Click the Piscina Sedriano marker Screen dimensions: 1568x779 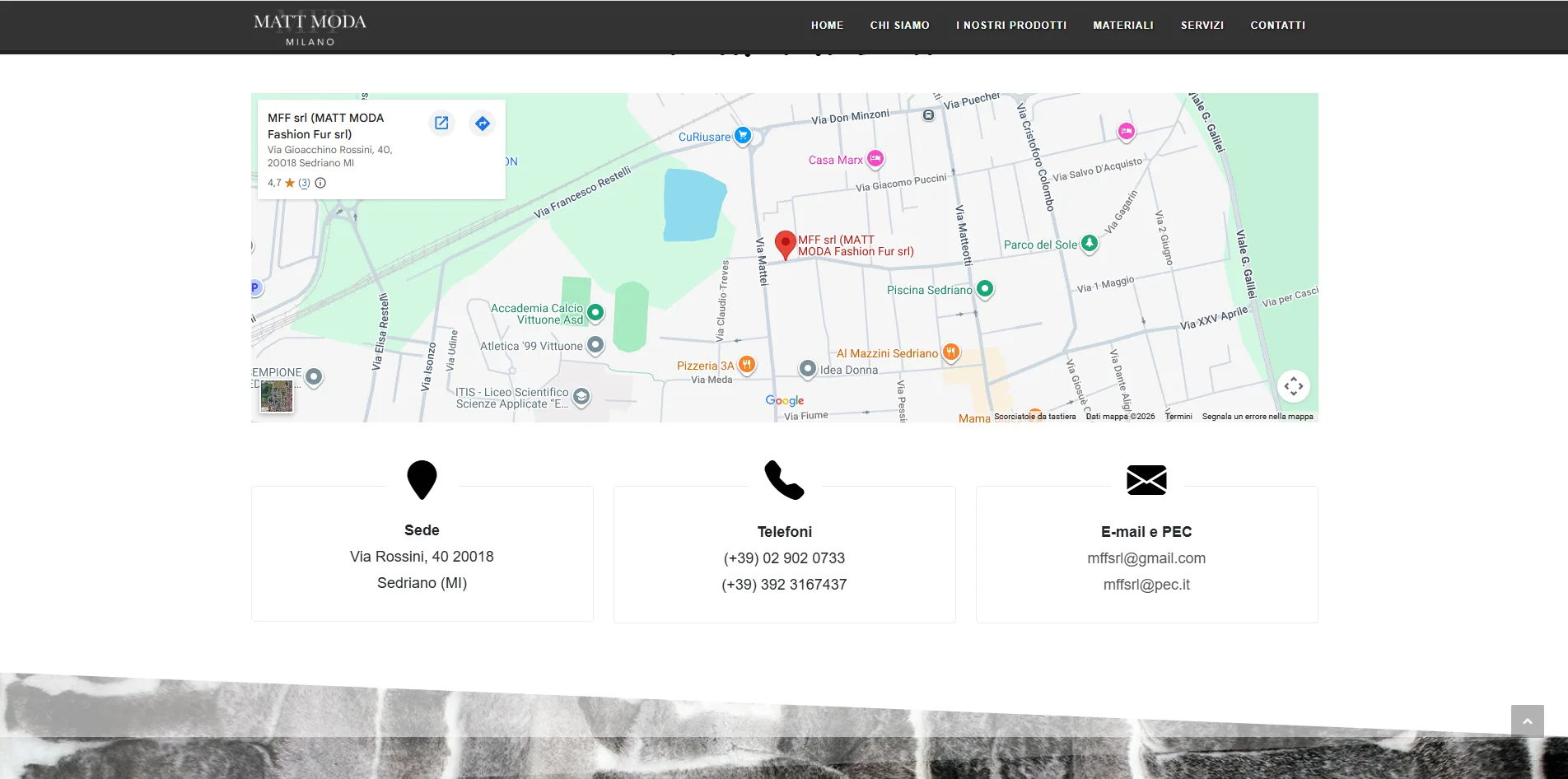pyautogui.click(x=985, y=288)
